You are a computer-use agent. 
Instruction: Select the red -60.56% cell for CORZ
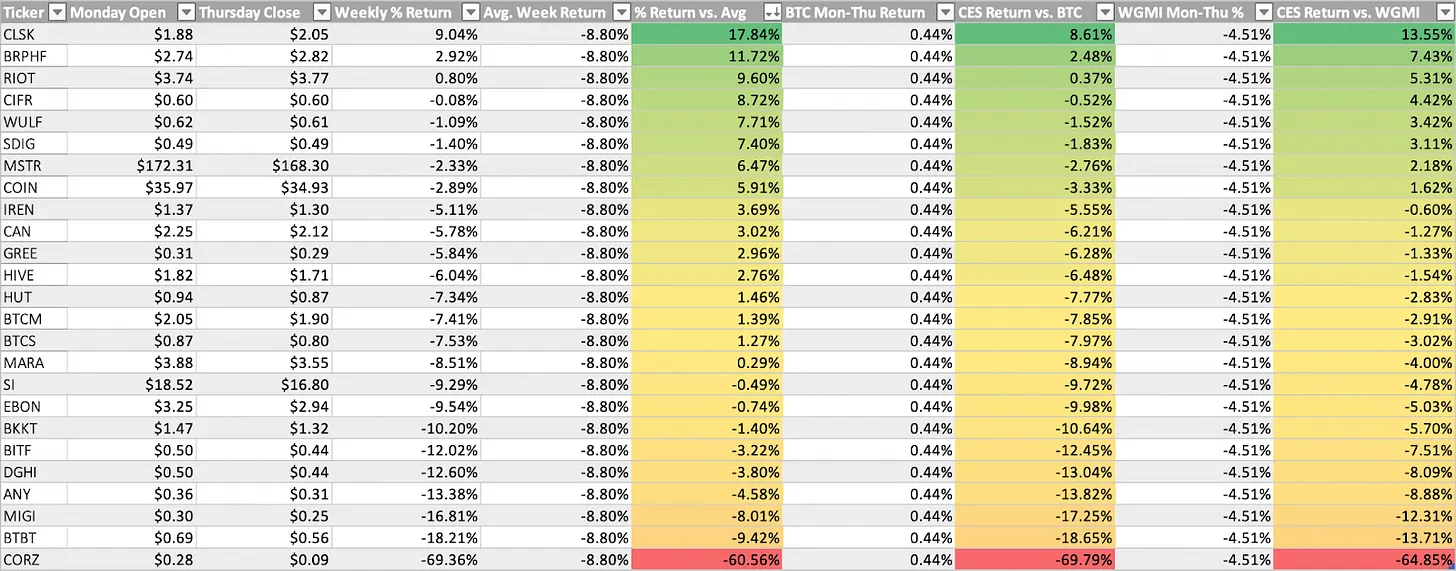708,560
